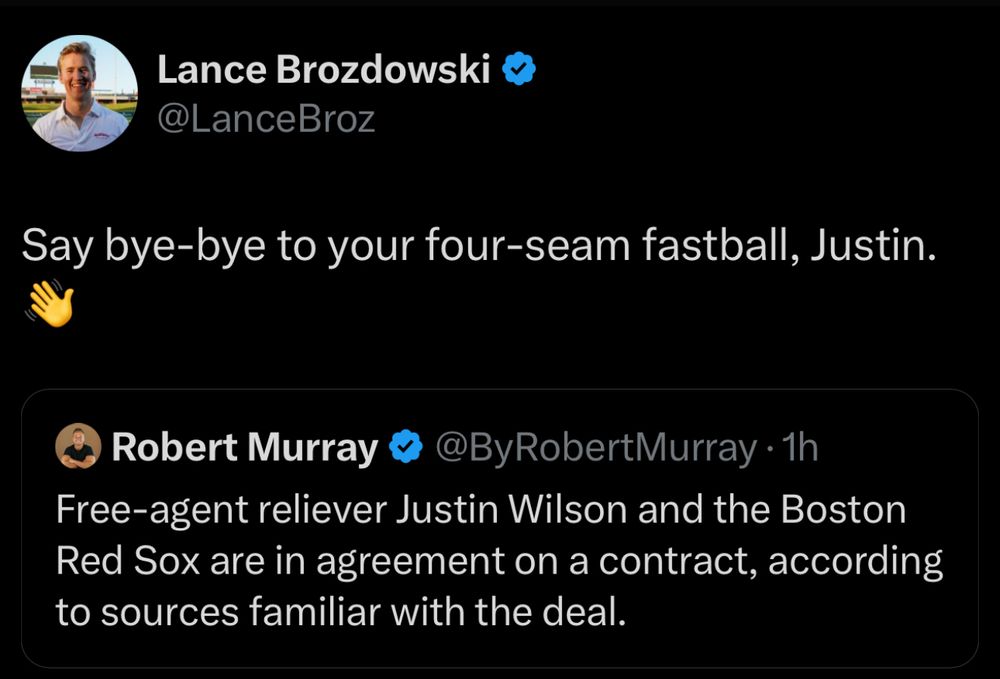Image resolution: width=1000 pixels, height=679 pixels.
Task: Select Robert Murray's name in quoted tweet
Action: point(244,447)
